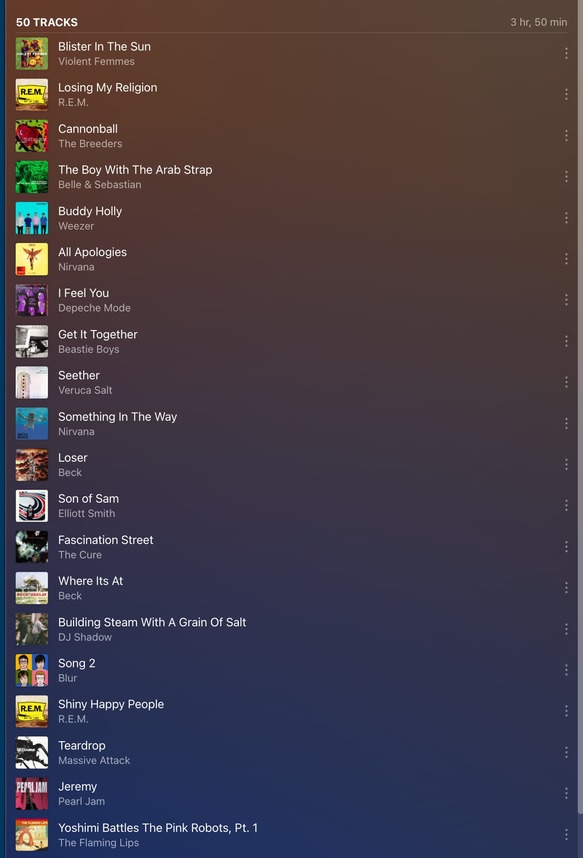Screen dimensions: 583x858
Task: Click the Nirvana In Utero album cover
Action: click(x=32, y=259)
